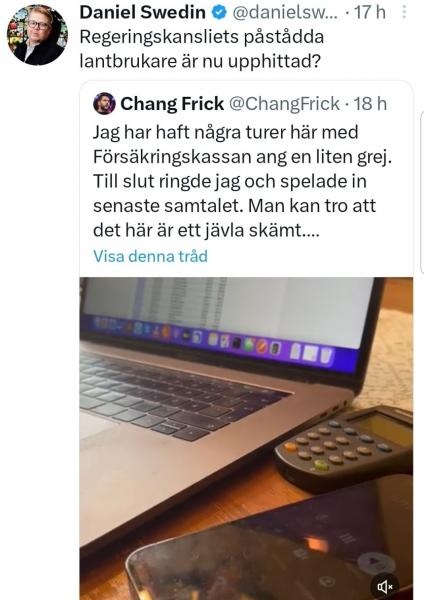
Task: Click the @ChangFrick handle
Action: click(x=284, y=104)
